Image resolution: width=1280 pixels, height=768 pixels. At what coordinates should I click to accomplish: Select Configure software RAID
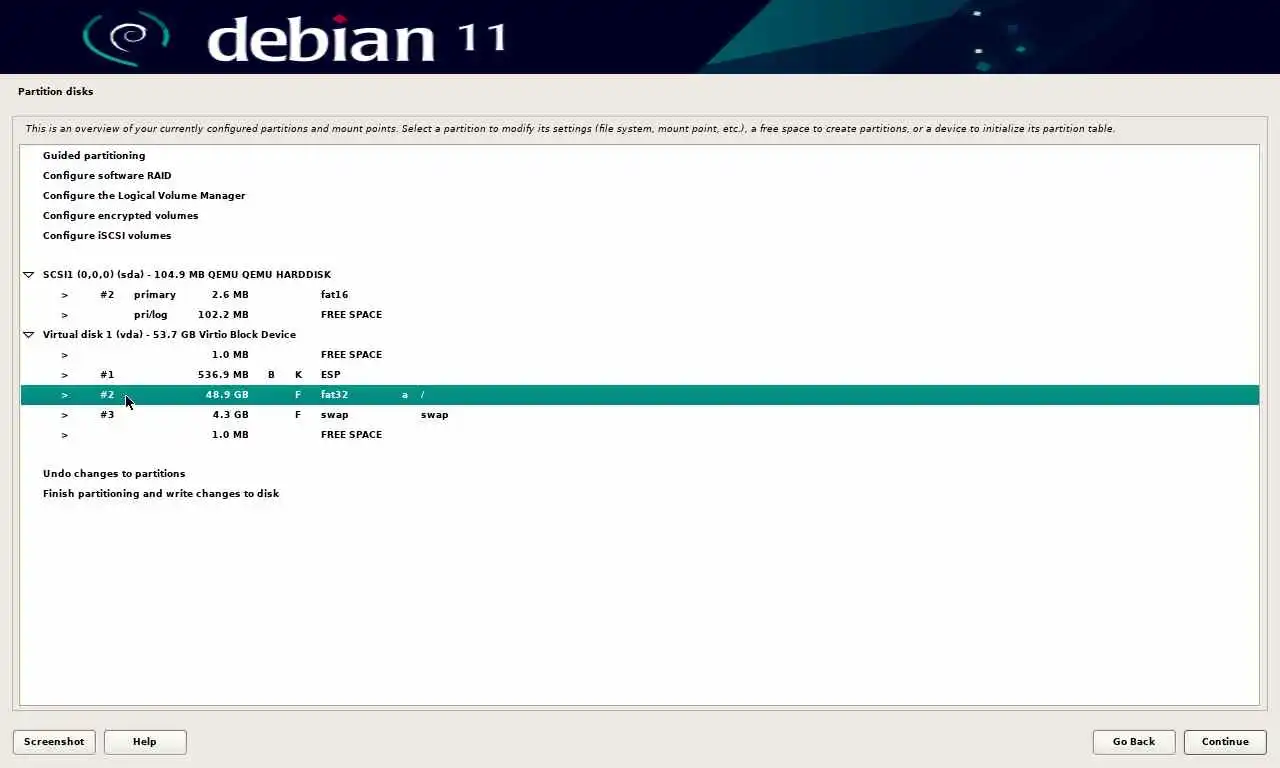[640, 175]
